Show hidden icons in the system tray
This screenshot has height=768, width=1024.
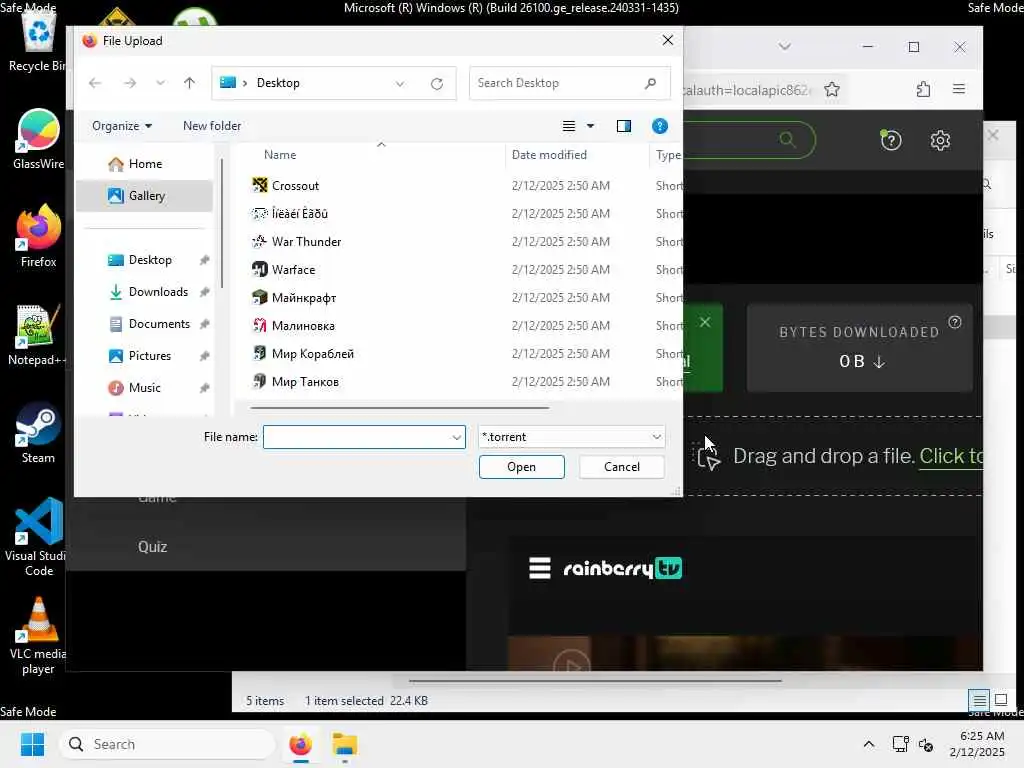pos(869,744)
